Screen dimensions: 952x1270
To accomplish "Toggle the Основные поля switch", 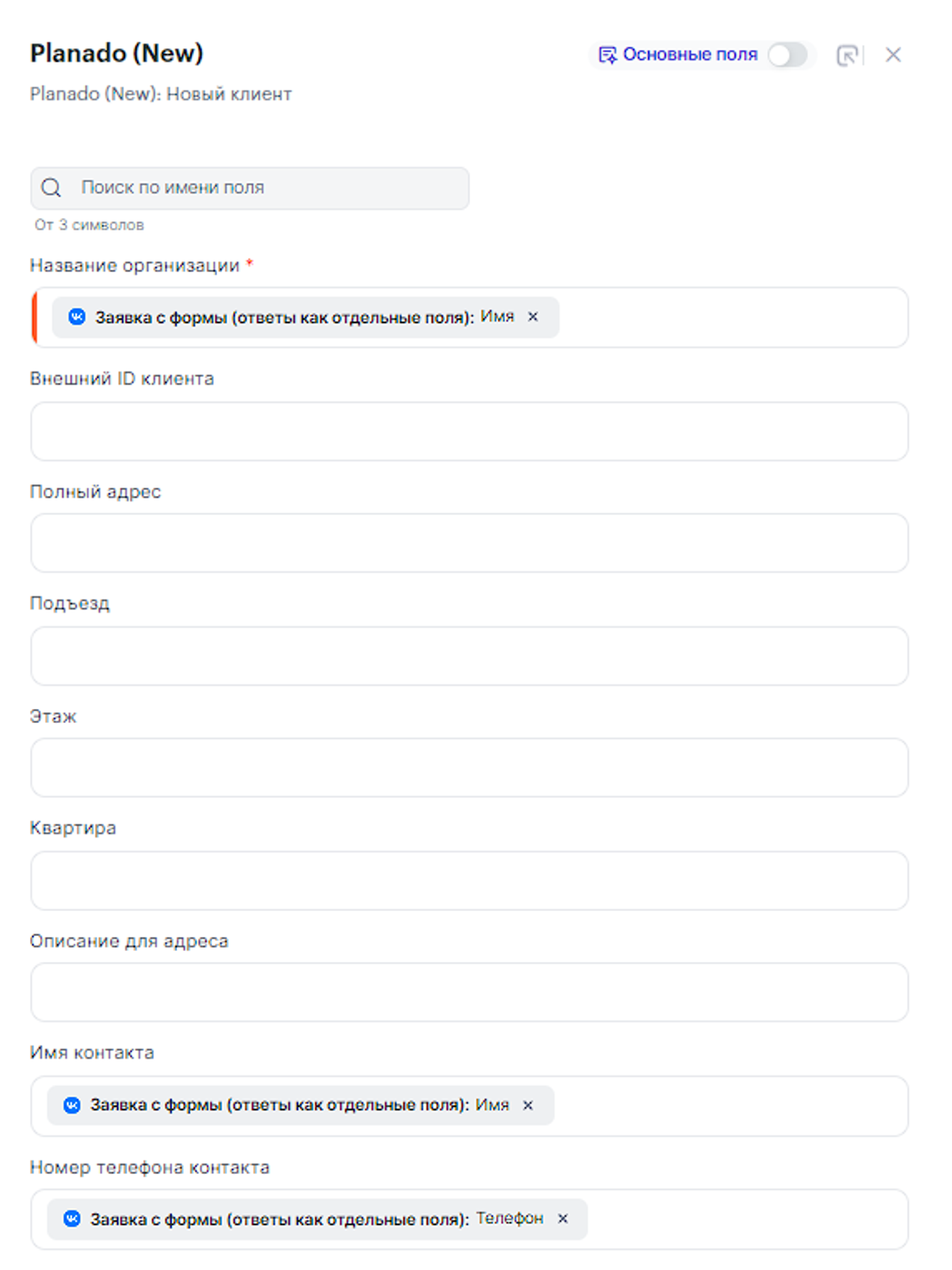I will (787, 55).
